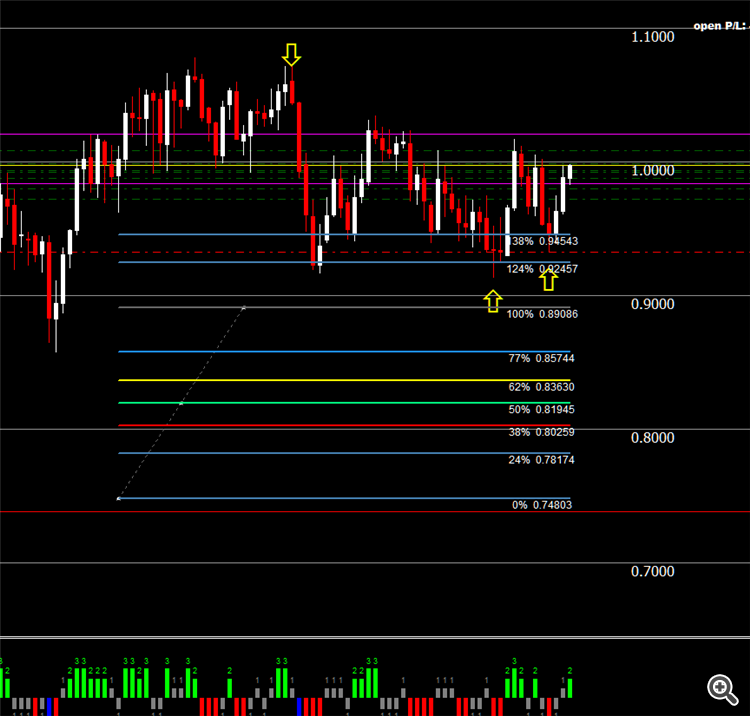Image resolution: width=750 pixels, height=716 pixels.
Task: Click the 62% 0.83630 level label
Action: pos(541,387)
